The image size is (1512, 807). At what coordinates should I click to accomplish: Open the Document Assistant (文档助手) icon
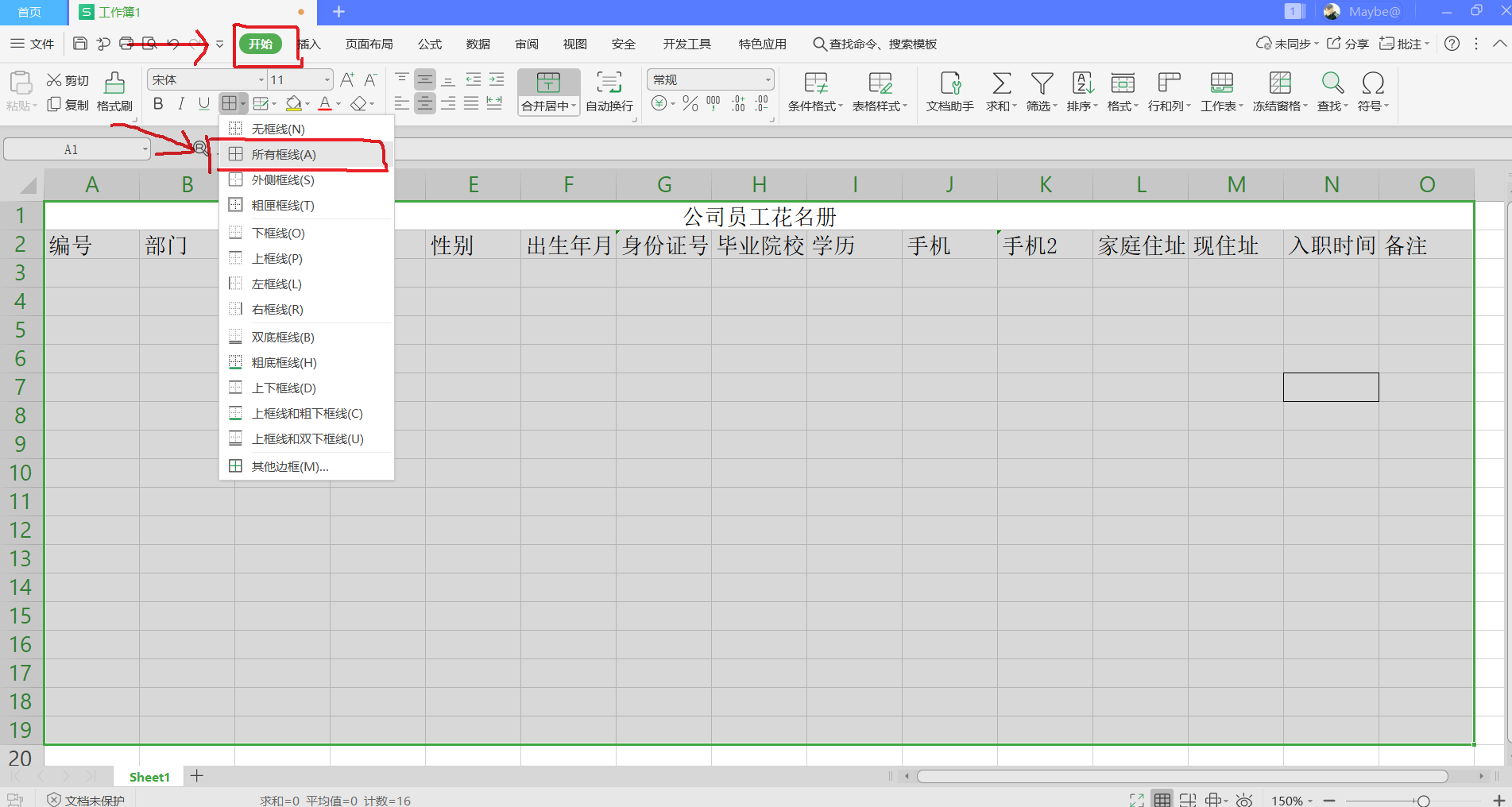tap(950, 83)
